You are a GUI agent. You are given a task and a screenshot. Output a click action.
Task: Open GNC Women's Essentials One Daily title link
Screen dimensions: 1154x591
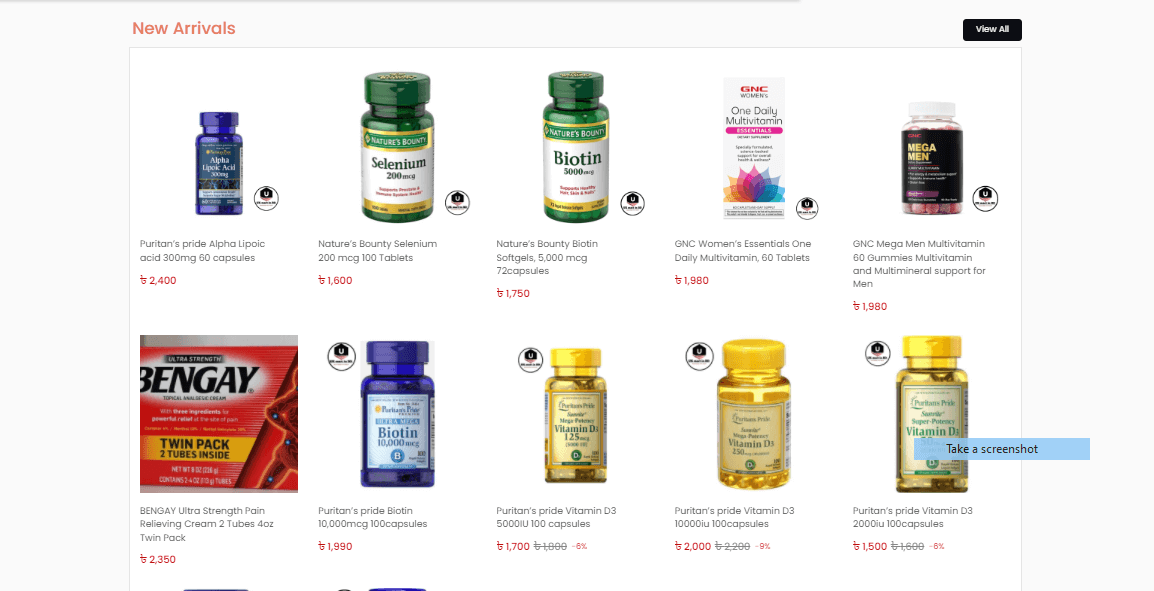[x=743, y=250]
